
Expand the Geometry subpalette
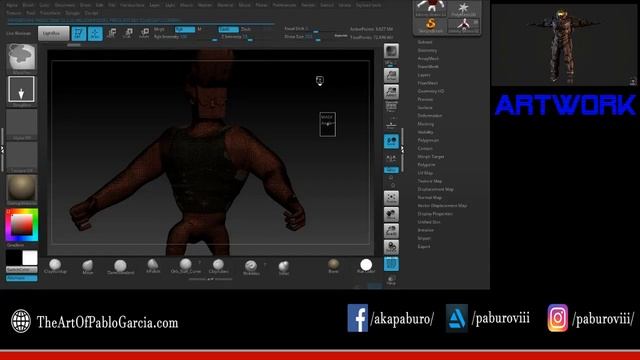[x=427, y=50]
